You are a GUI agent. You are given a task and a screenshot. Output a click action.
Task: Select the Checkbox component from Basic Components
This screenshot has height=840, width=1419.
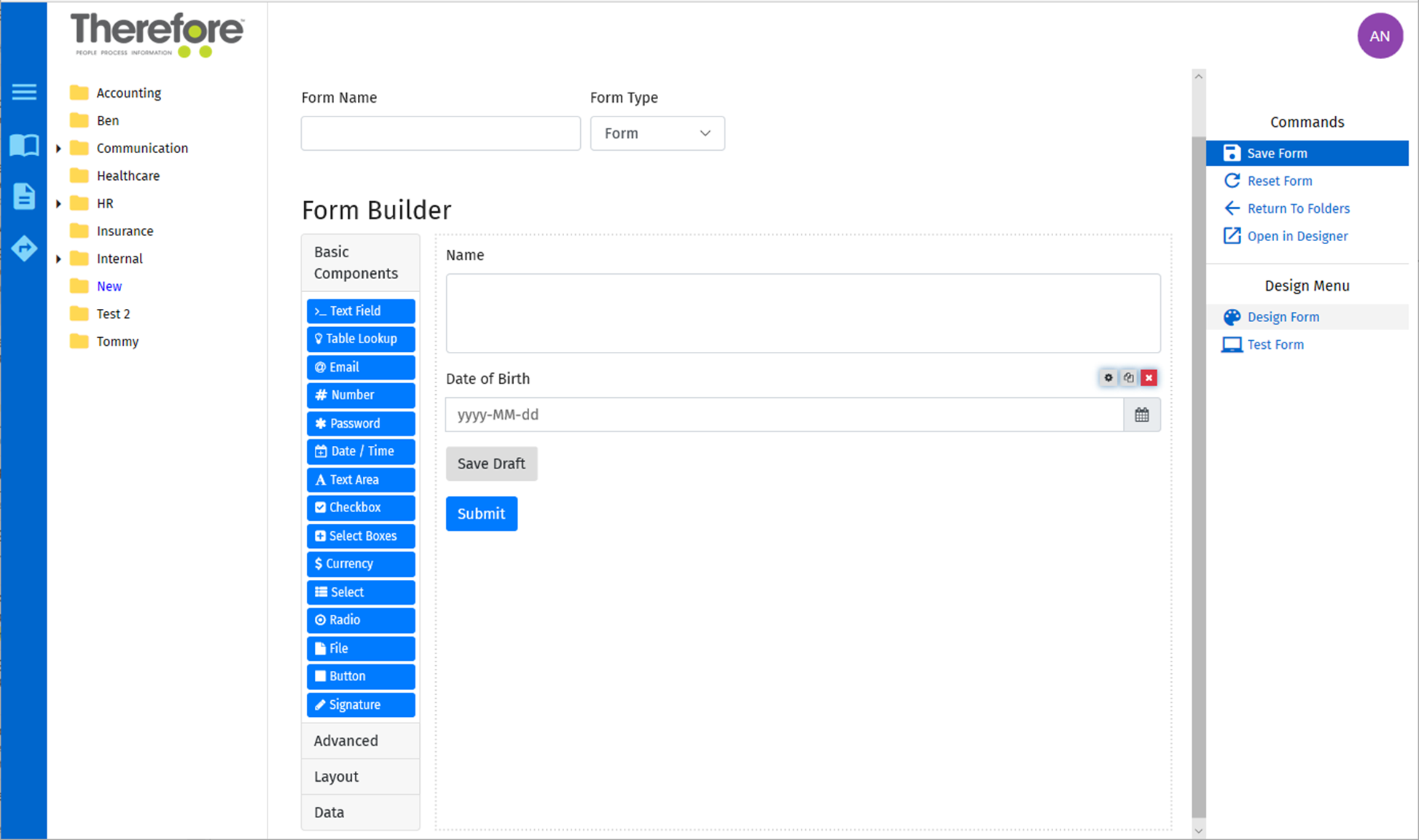click(x=360, y=507)
